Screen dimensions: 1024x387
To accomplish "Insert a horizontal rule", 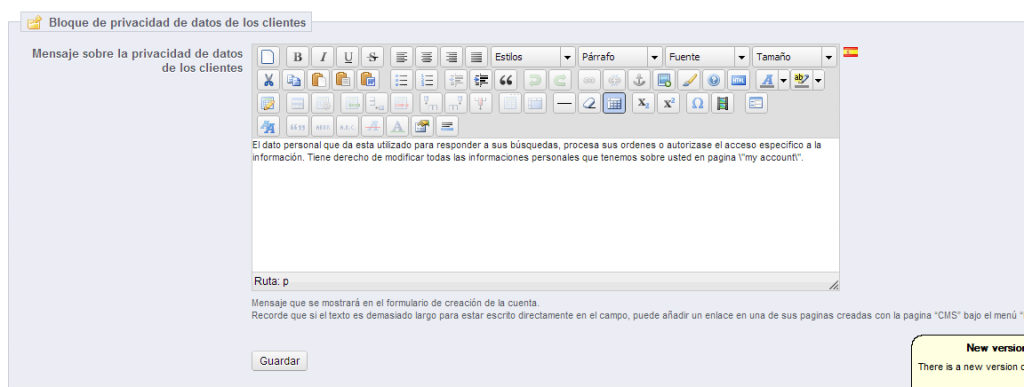I will point(565,103).
